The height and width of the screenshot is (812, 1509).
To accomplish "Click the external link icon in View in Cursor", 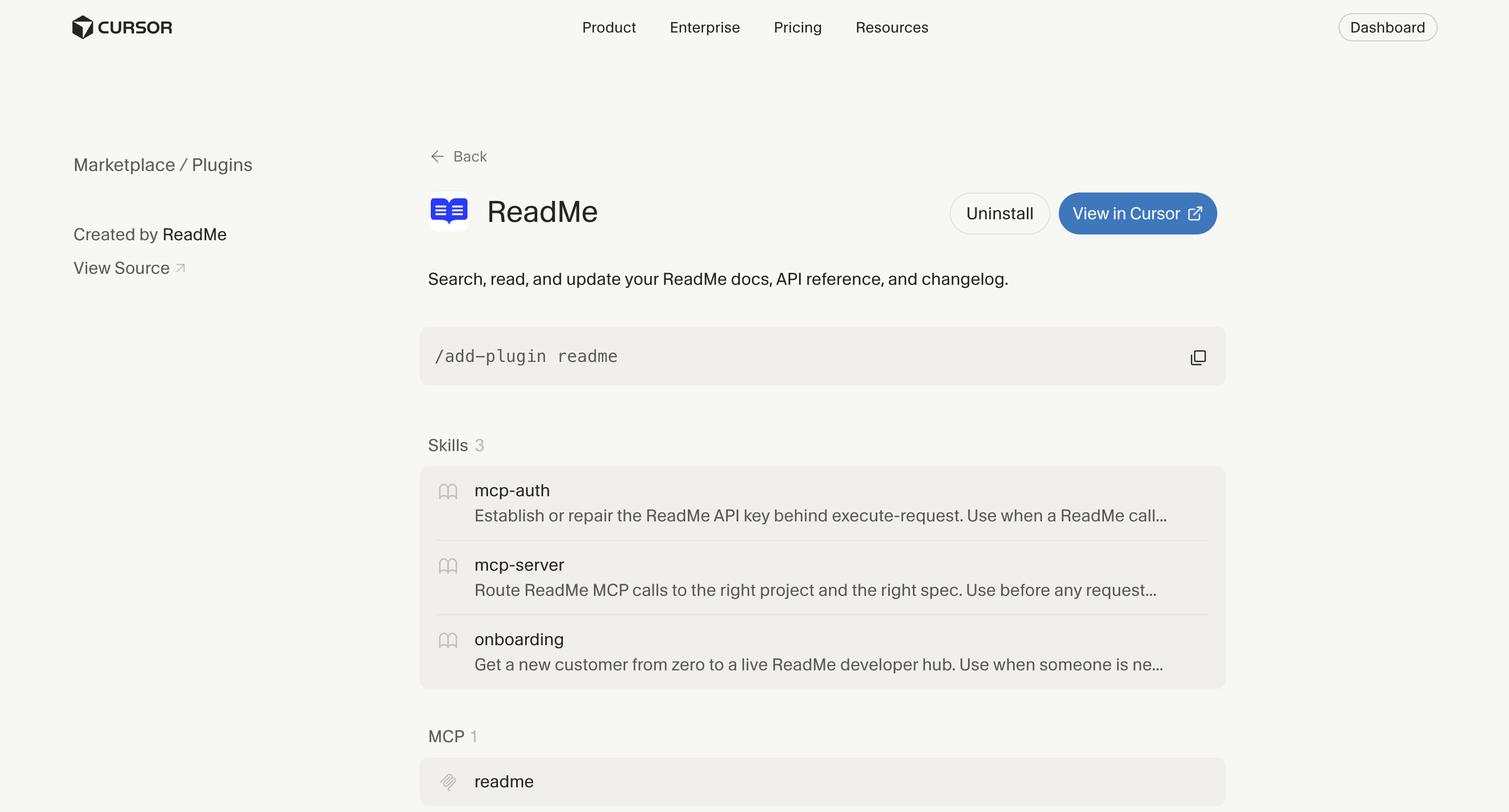I will (x=1195, y=213).
